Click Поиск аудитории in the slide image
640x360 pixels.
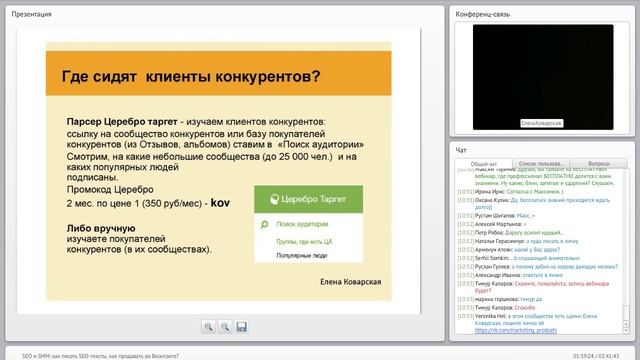pos(302,224)
